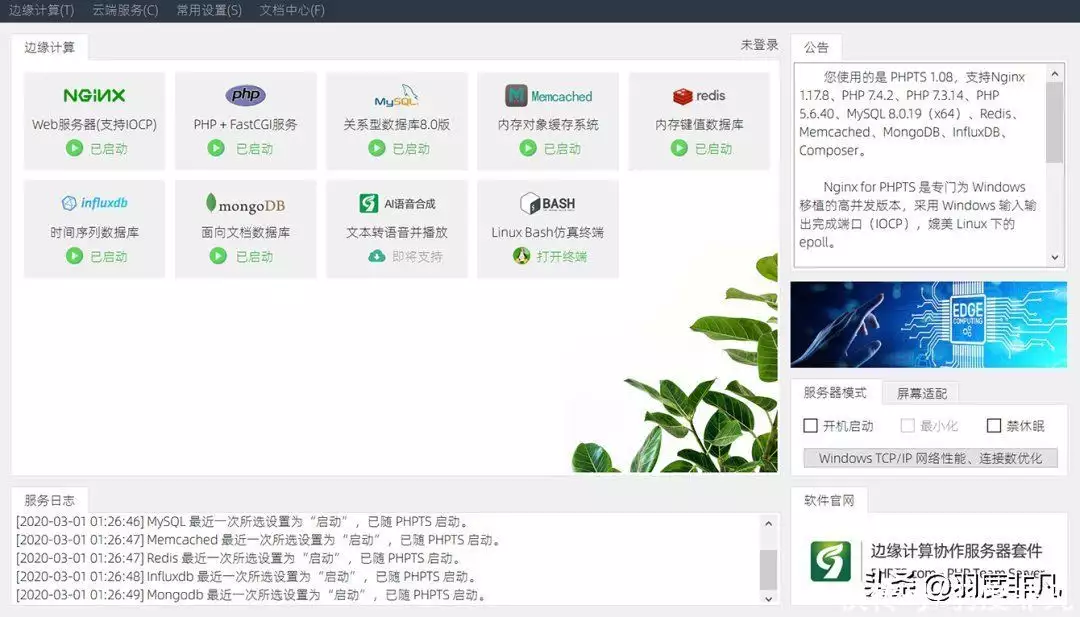Click log entry about Memcached 启动
The width and height of the screenshot is (1080, 617).
[259, 540]
